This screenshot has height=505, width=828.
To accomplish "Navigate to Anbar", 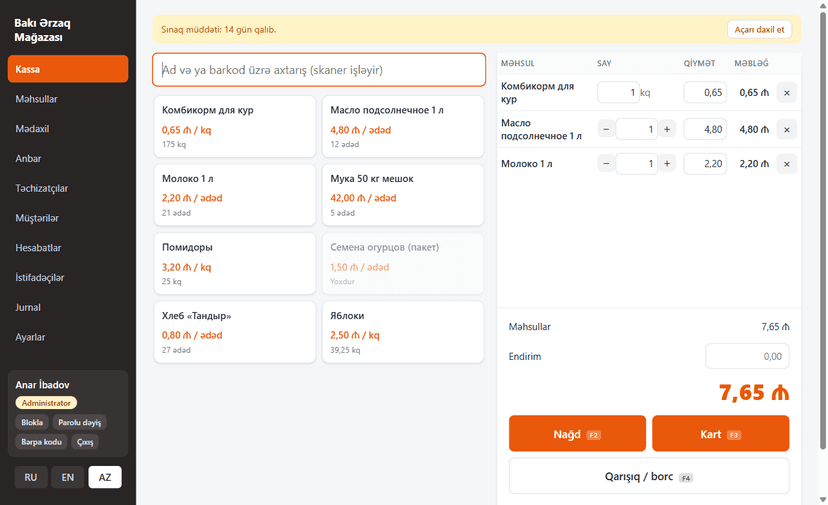I will point(68,158).
